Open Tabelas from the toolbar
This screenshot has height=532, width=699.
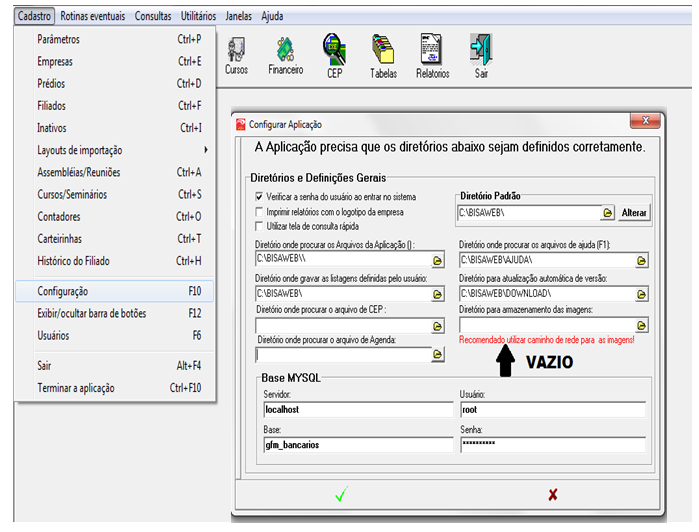(x=383, y=55)
